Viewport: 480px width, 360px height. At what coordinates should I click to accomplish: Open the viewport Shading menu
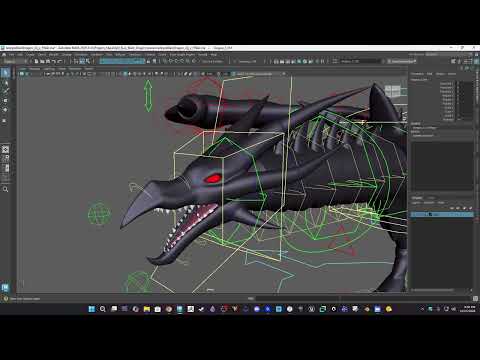click(x=34, y=69)
